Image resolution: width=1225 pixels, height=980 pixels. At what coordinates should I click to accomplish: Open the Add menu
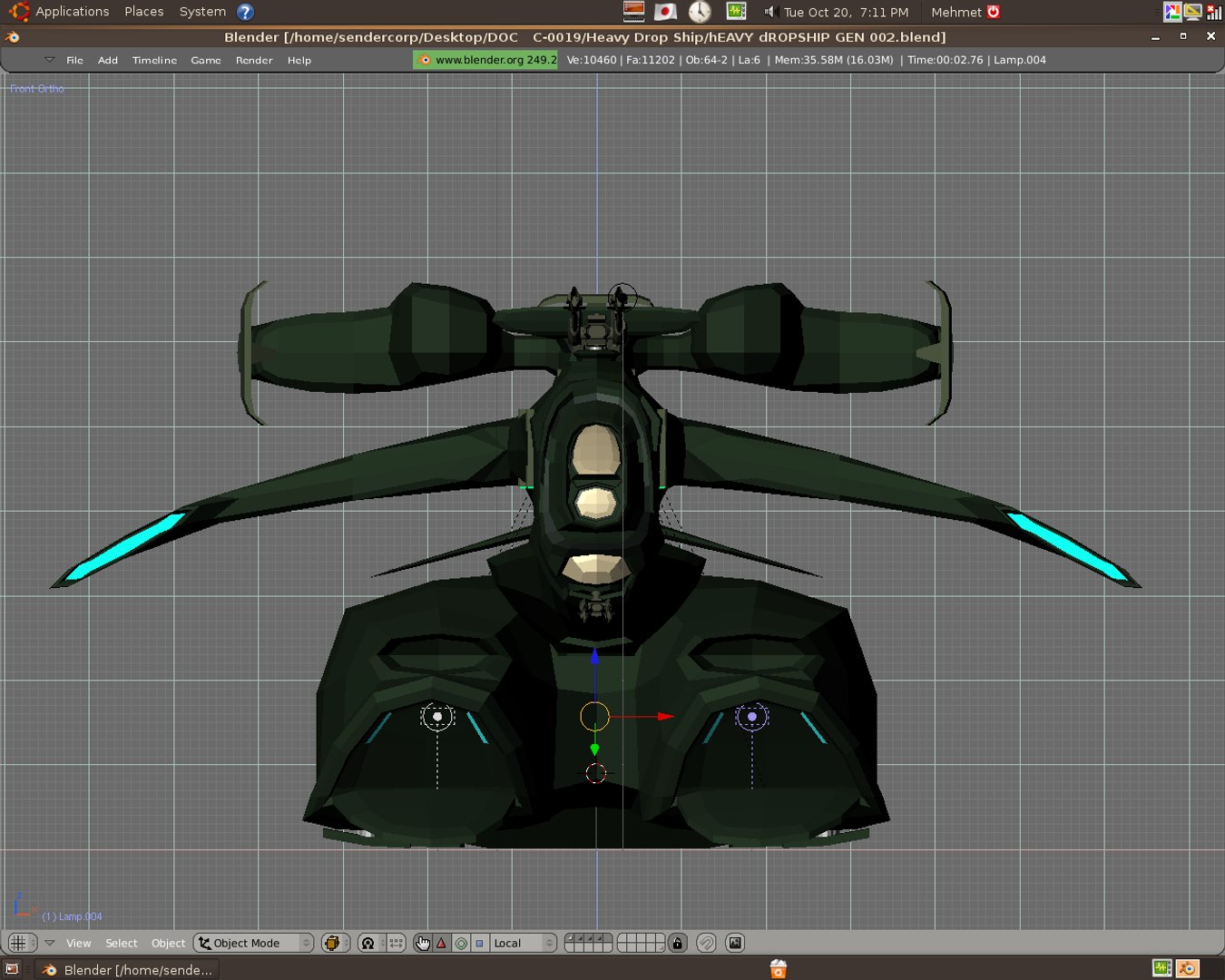(108, 60)
